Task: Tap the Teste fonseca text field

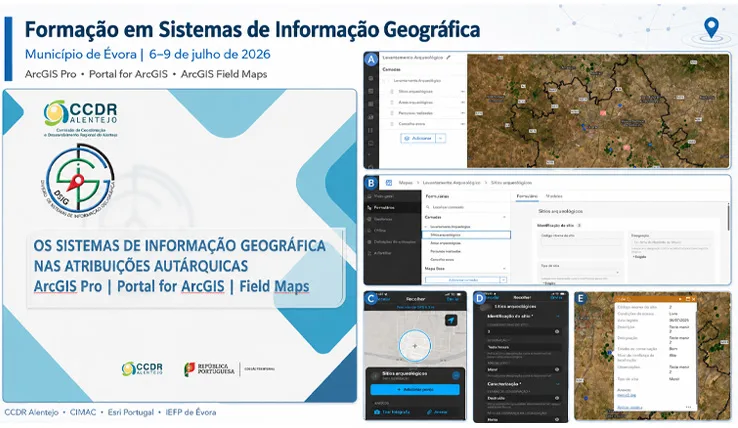Action: pyautogui.click(x=523, y=347)
